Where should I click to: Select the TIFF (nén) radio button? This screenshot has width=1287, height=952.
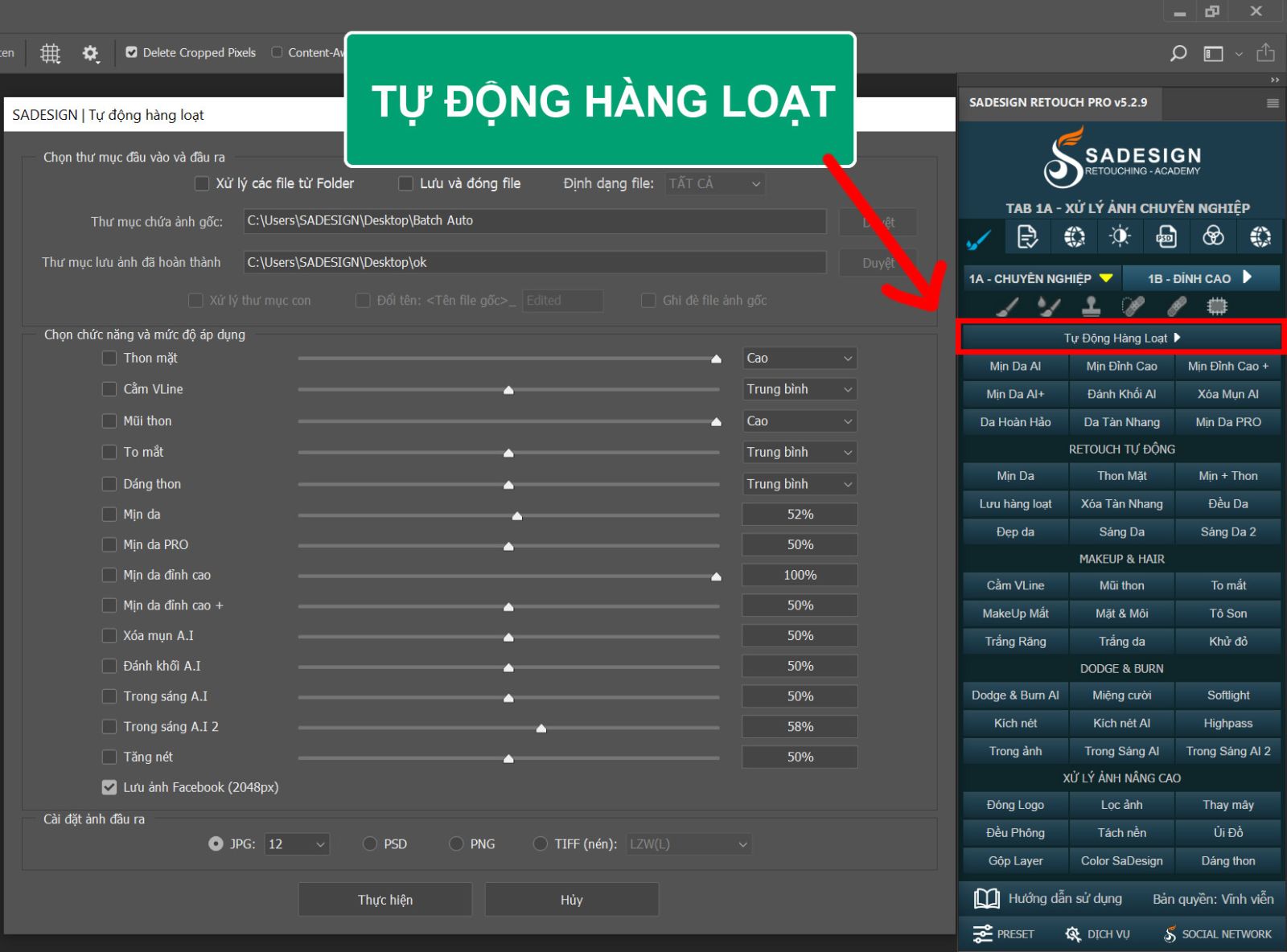(541, 843)
